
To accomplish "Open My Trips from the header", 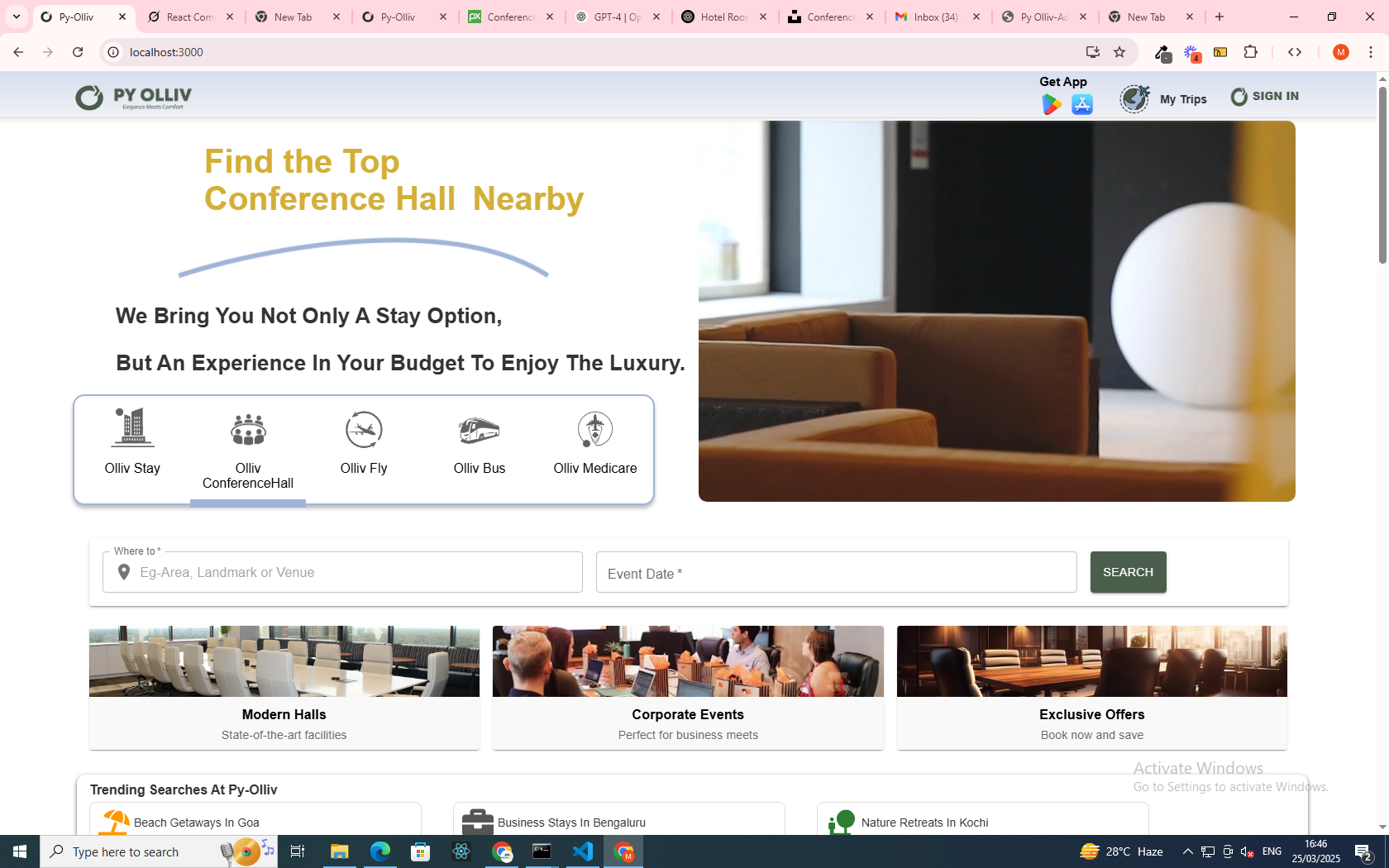I will (x=1164, y=99).
